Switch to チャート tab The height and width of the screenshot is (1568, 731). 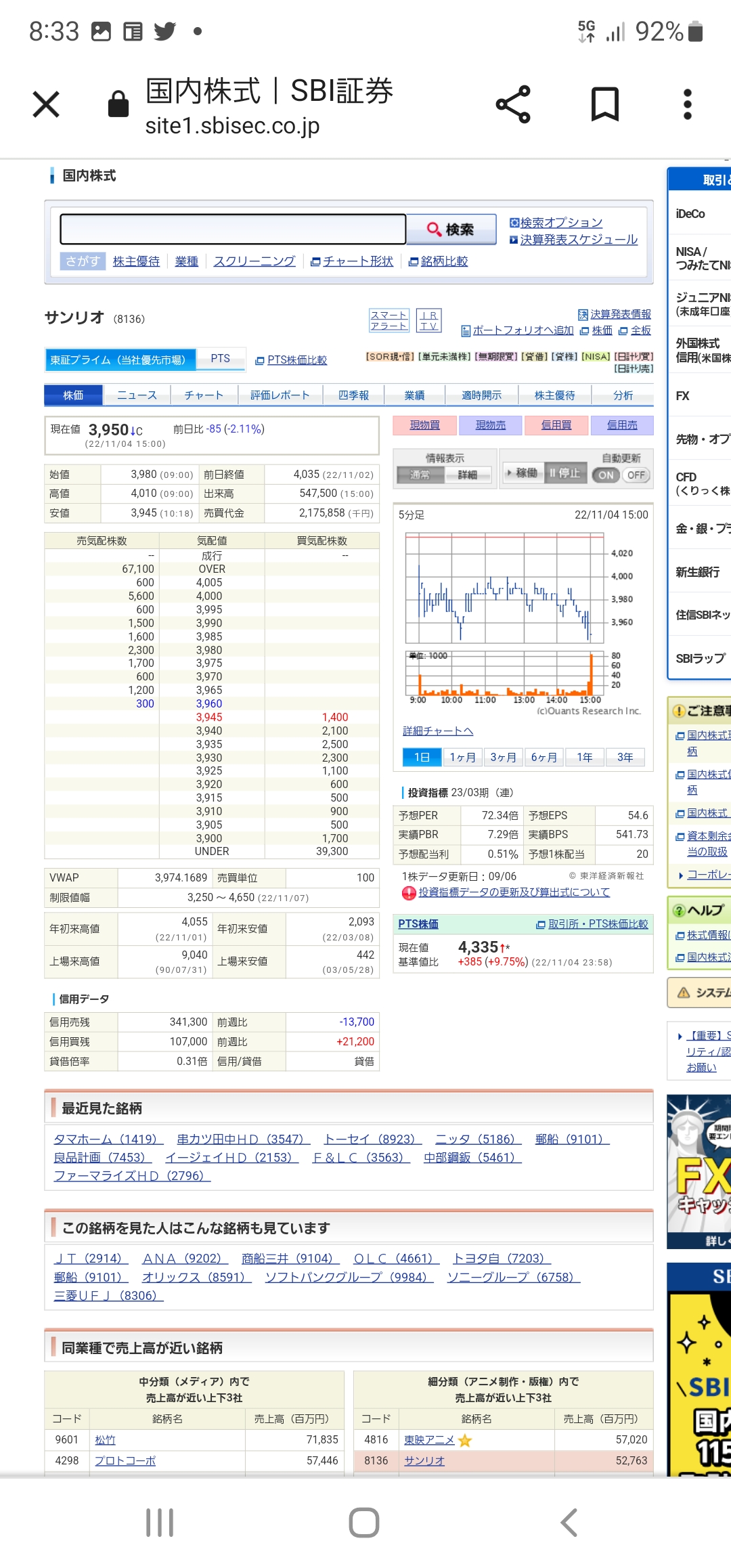(204, 395)
